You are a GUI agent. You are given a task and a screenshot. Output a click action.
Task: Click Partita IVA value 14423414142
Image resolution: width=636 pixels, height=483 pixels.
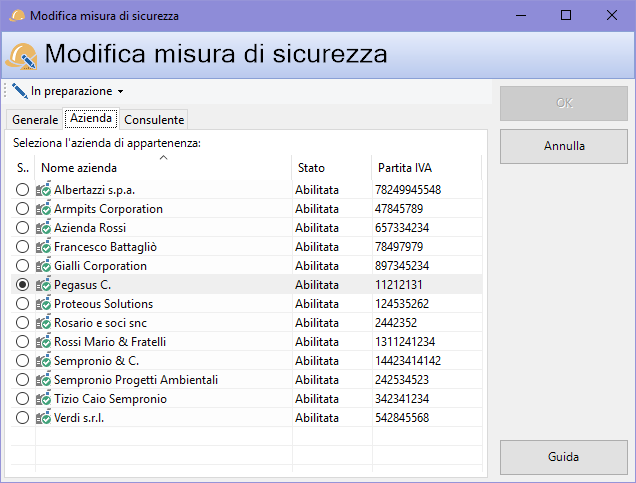pos(408,361)
